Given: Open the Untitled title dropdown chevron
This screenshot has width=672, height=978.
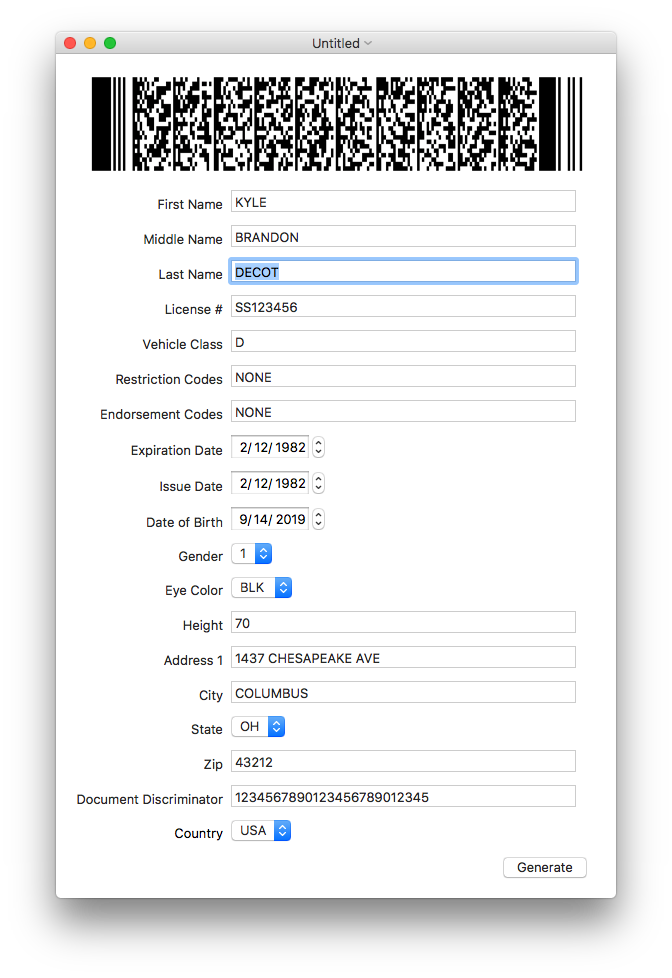Looking at the screenshot, I should pos(368,43).
